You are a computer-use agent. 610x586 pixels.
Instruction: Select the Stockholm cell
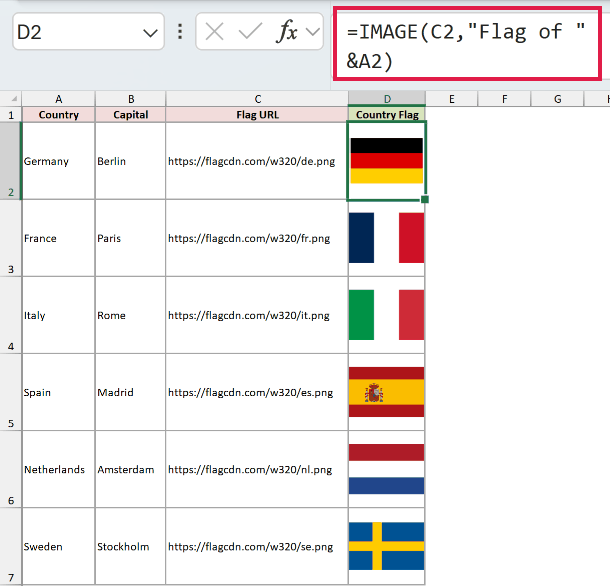[x=131, y=546]
